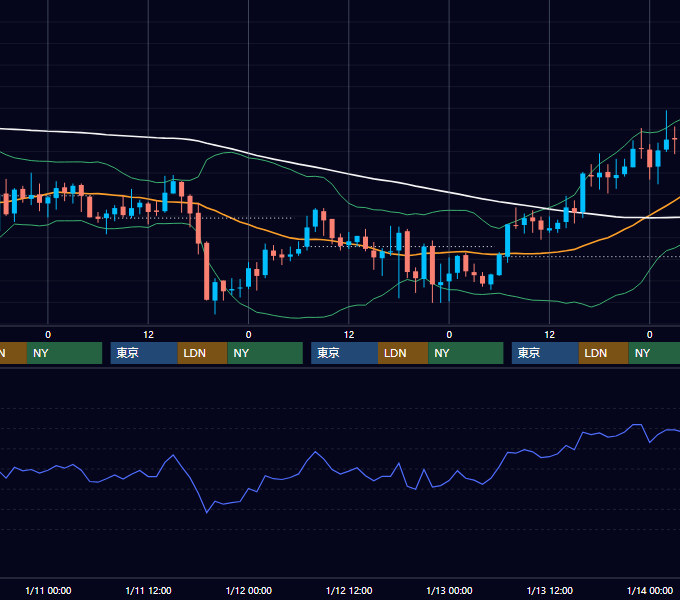Screen dimensions: 680x600
Task: Select the 1/12 12:00 date label
Action: tap(349, 590)
